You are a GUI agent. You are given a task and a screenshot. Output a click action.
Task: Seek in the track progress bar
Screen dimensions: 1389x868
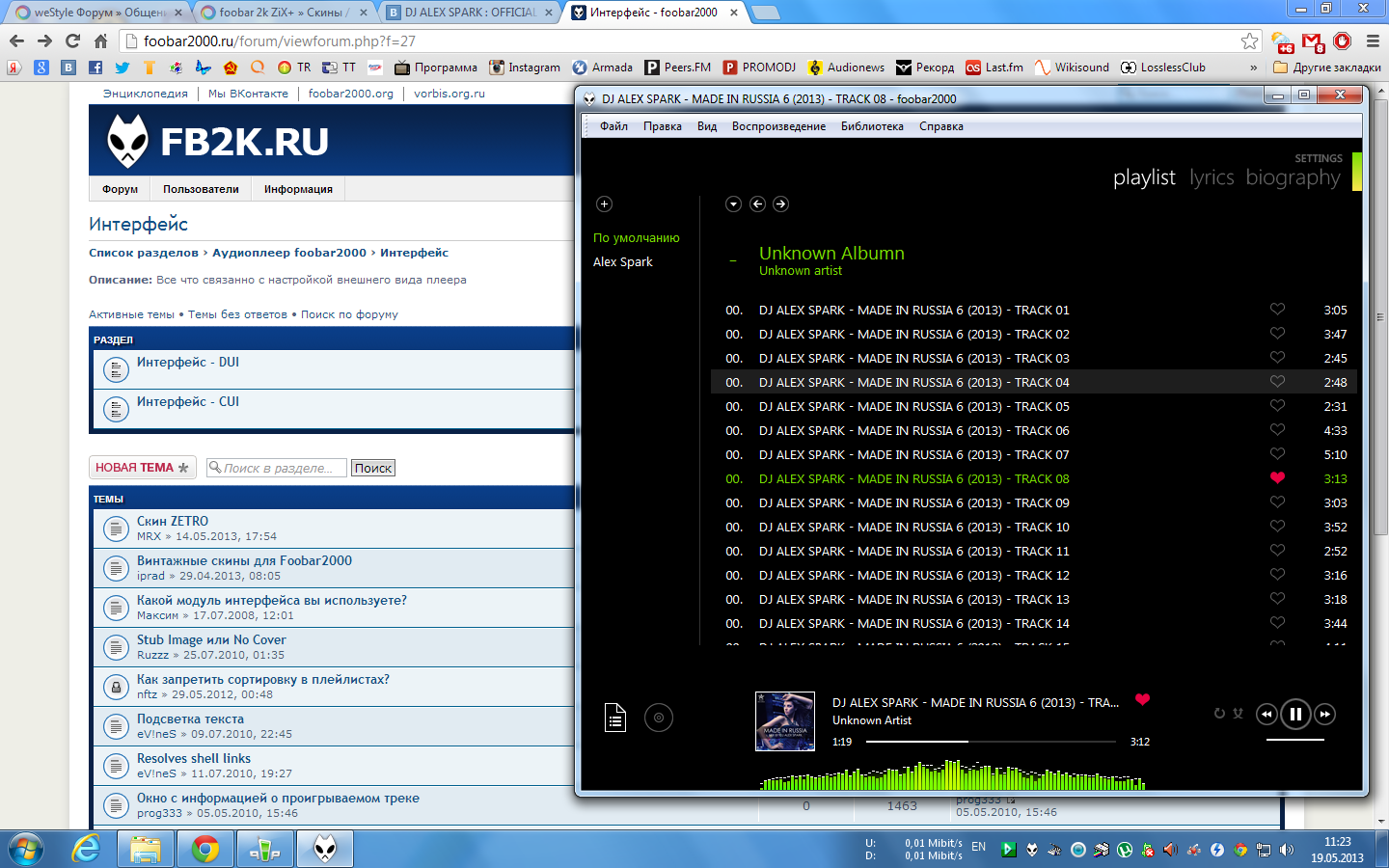coord(991,742)
